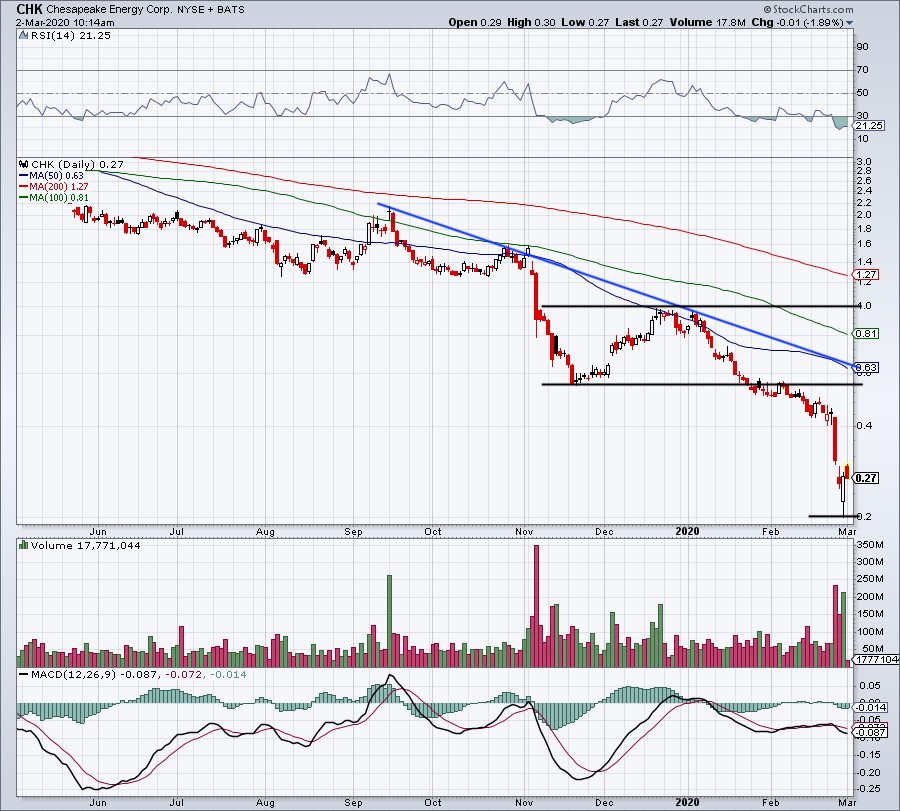Open the dropdown arrow after Chg value

pyautogui.click(x=849, y=24)
